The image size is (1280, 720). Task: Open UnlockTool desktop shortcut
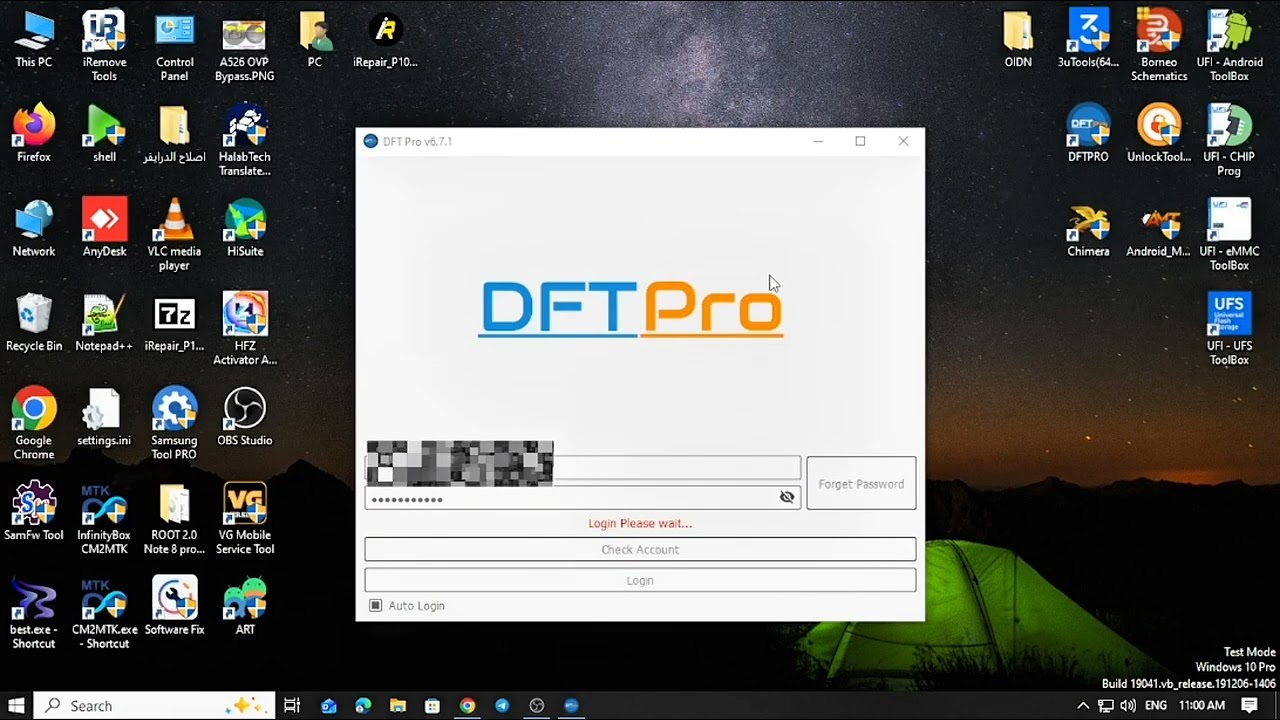tap(1159, 134)
